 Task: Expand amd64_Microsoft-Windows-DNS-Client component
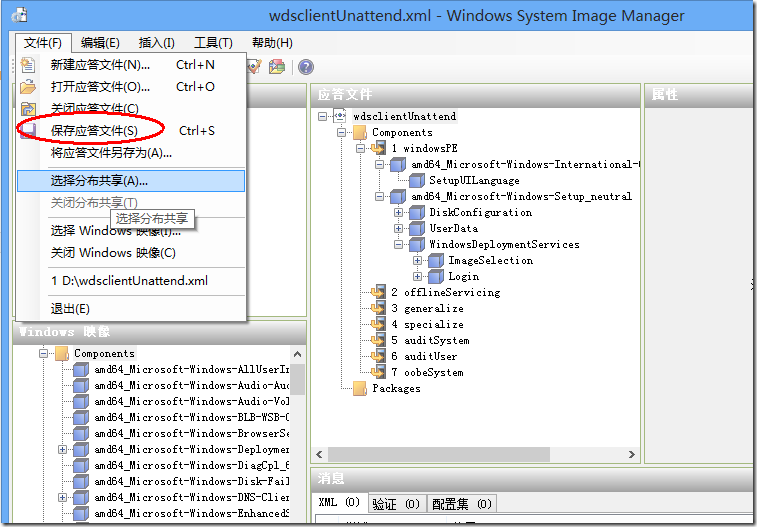tap(62, 497)
